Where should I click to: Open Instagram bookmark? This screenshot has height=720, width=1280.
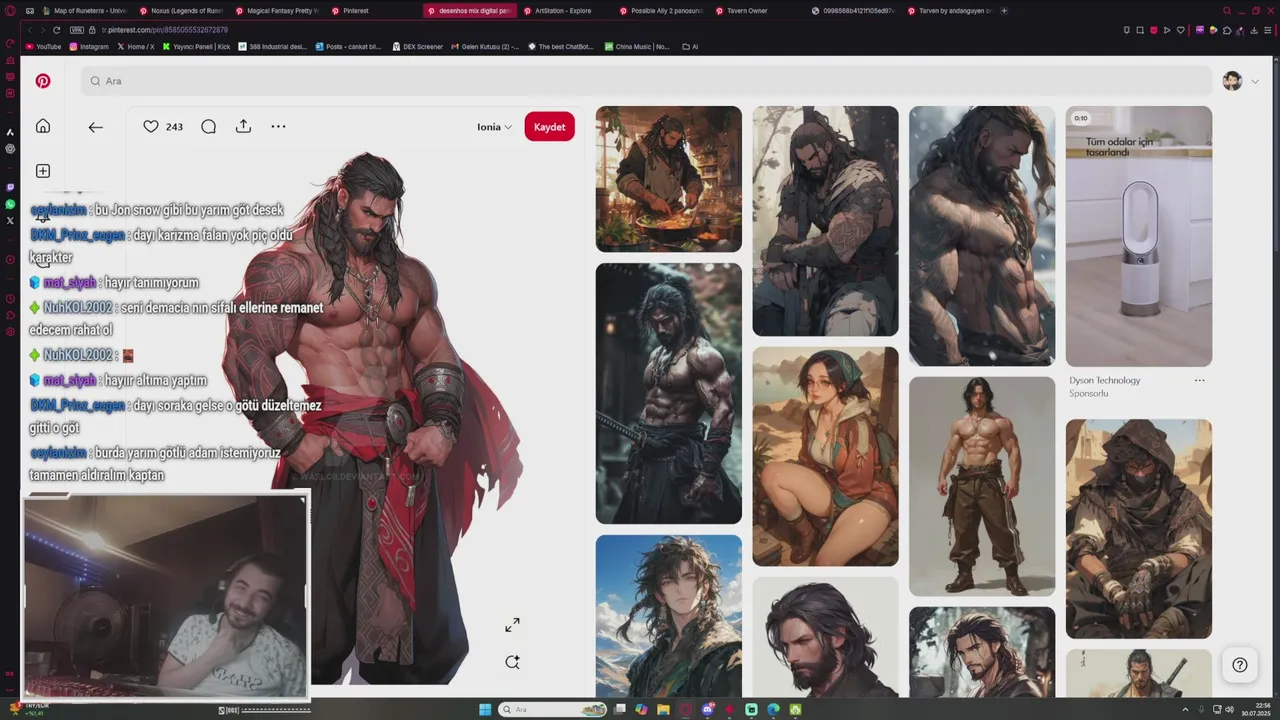pos(89,47)
